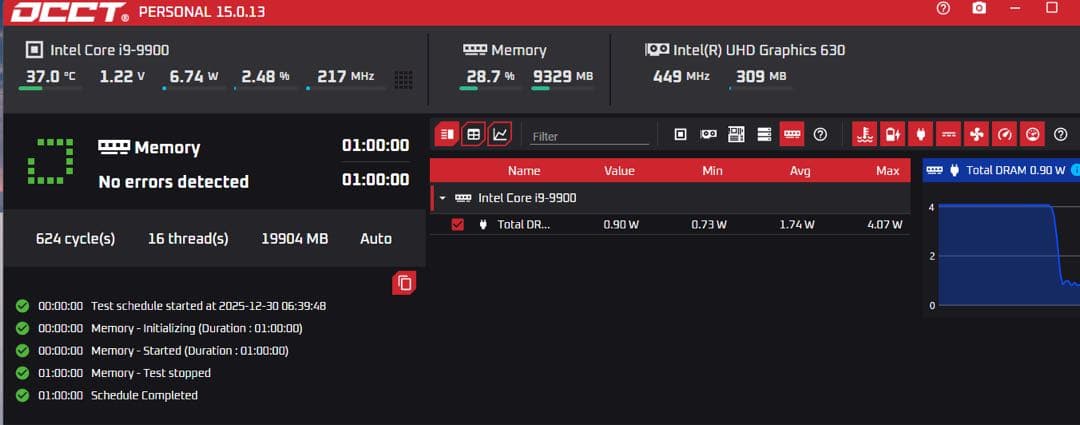Click the info icon on graph header
Viewport: 1080px width, 425px height.
(x=1075, y=170)
